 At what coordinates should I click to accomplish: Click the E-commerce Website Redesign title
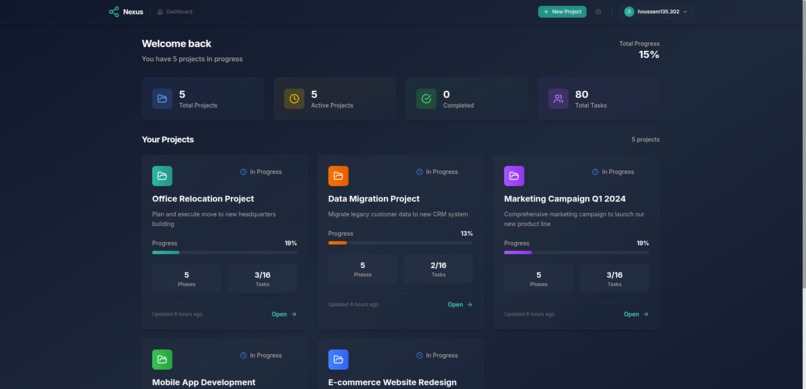392,382
